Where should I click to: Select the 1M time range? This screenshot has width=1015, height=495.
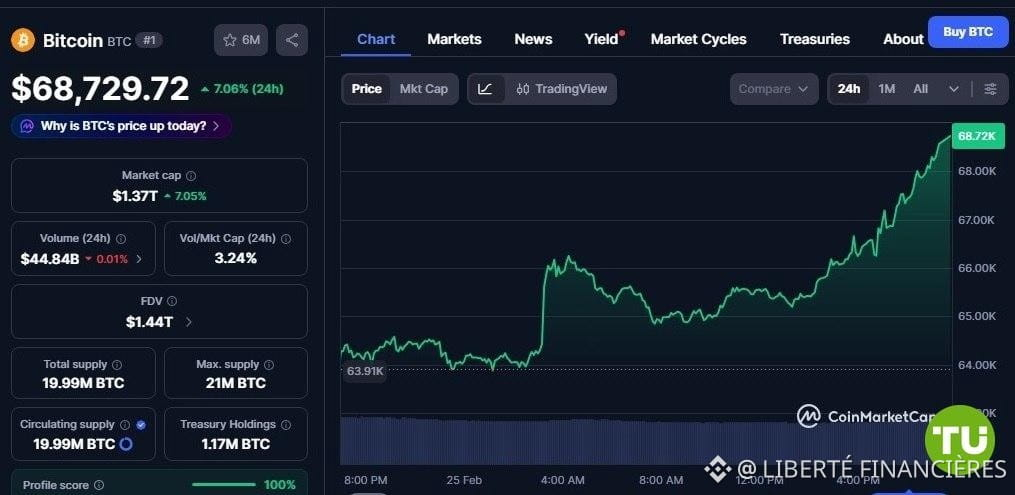[x=887, y=89]
